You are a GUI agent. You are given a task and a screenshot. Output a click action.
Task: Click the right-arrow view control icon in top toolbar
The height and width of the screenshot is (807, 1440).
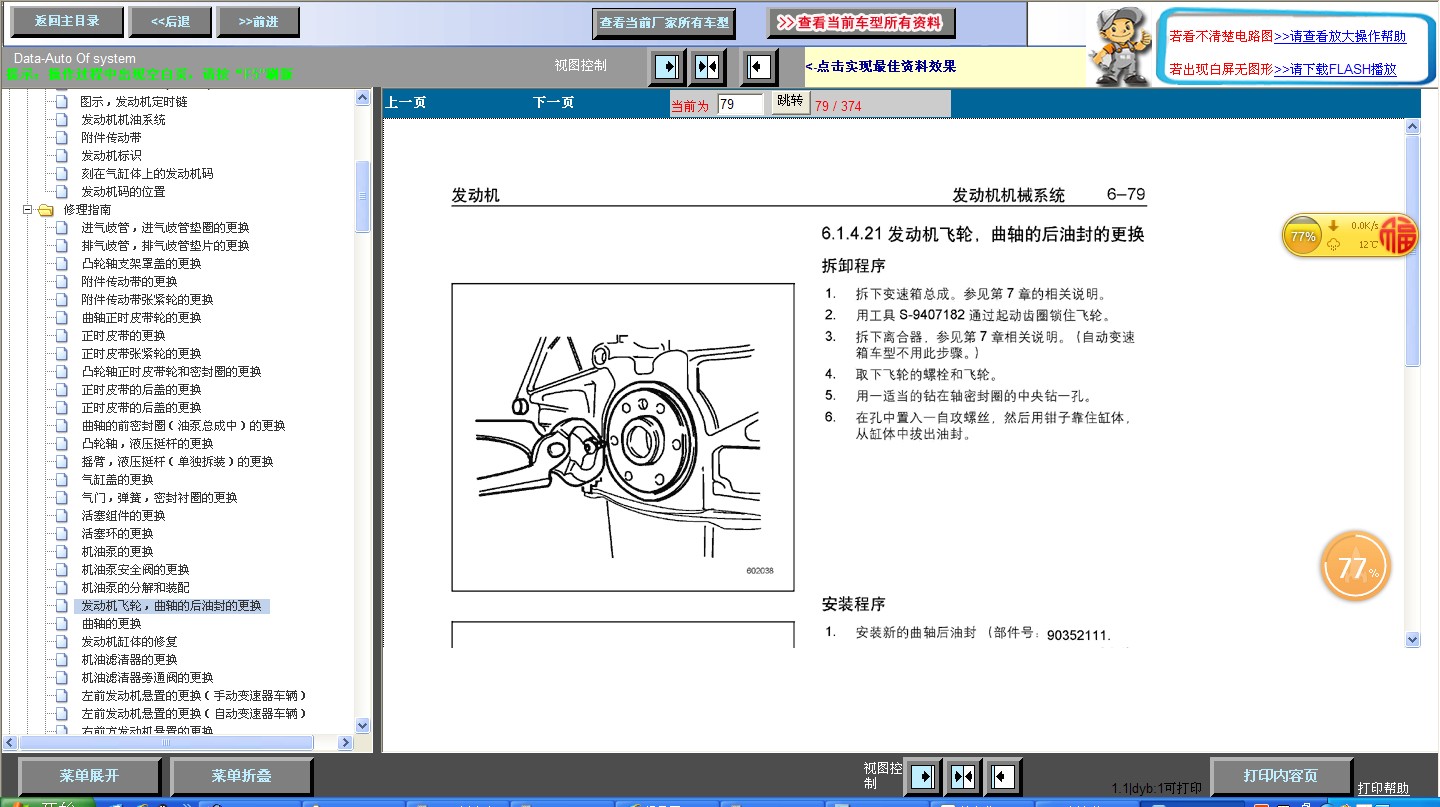tap(666, 67)
